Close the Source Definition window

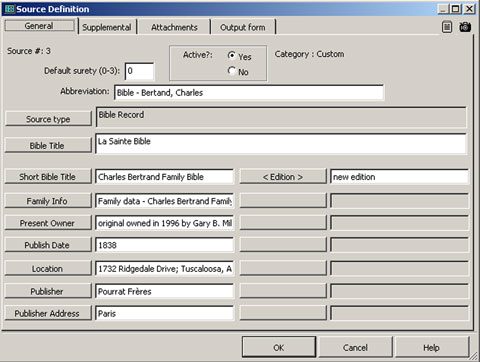(x=469, y=9)
